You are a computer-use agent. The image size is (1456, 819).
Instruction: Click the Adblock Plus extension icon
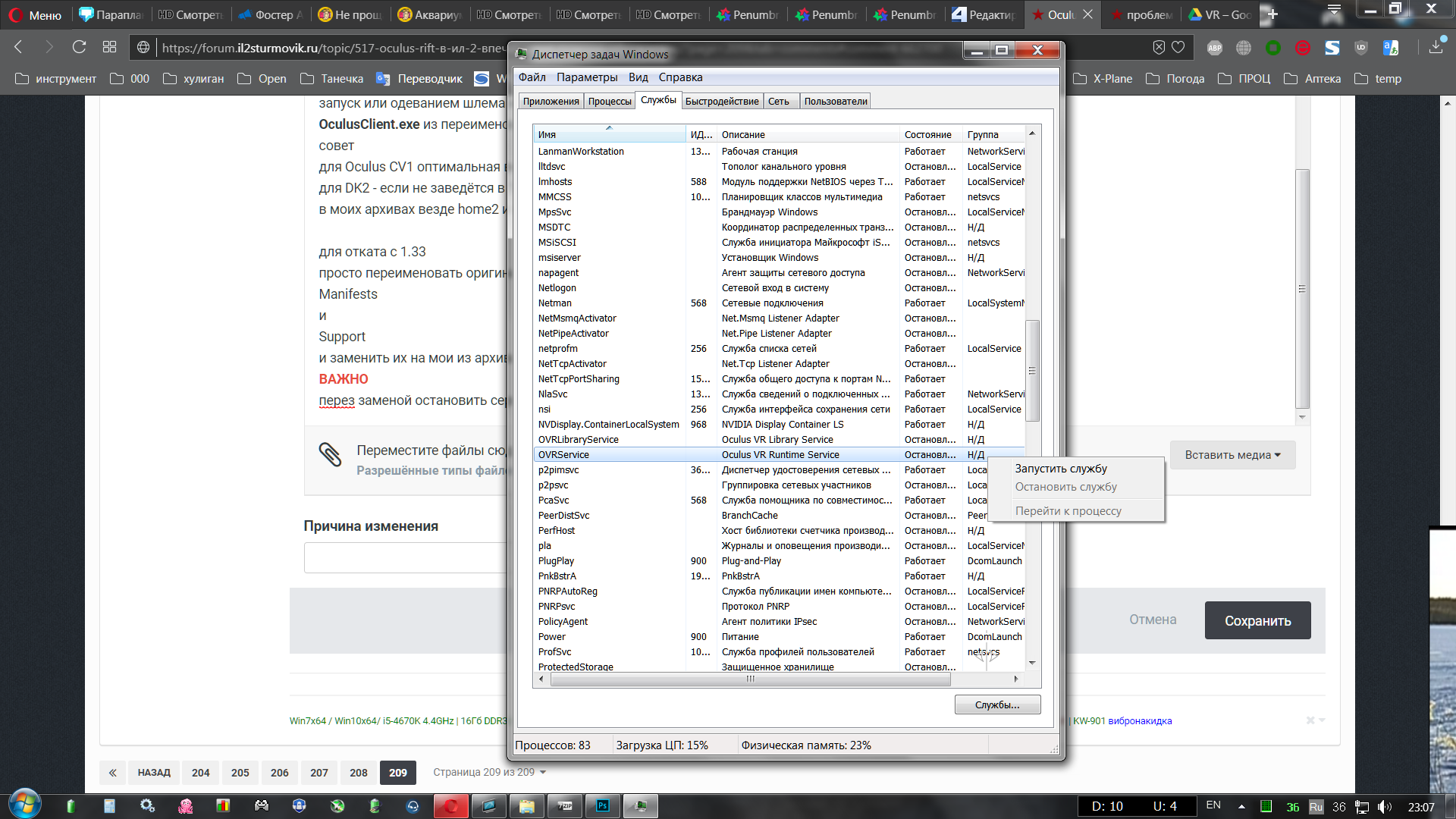click(1215, 48)
